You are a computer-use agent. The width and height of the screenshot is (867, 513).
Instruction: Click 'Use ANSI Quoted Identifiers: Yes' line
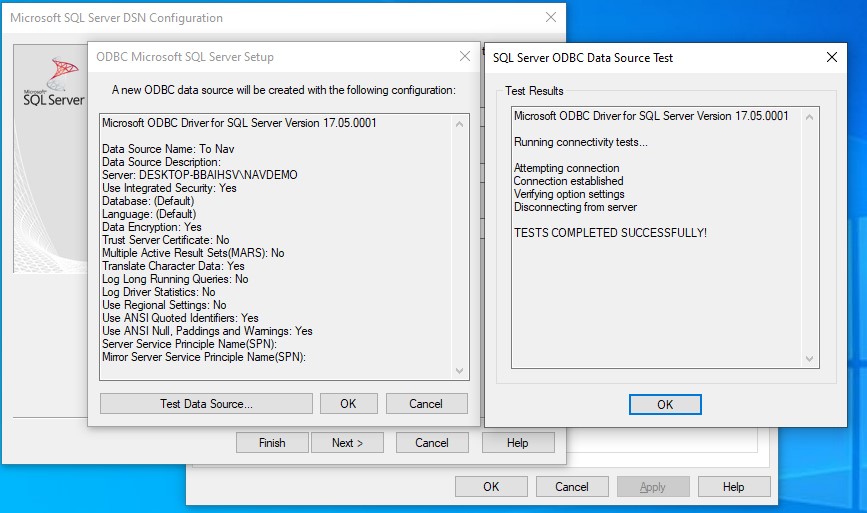tap(180, 318)
